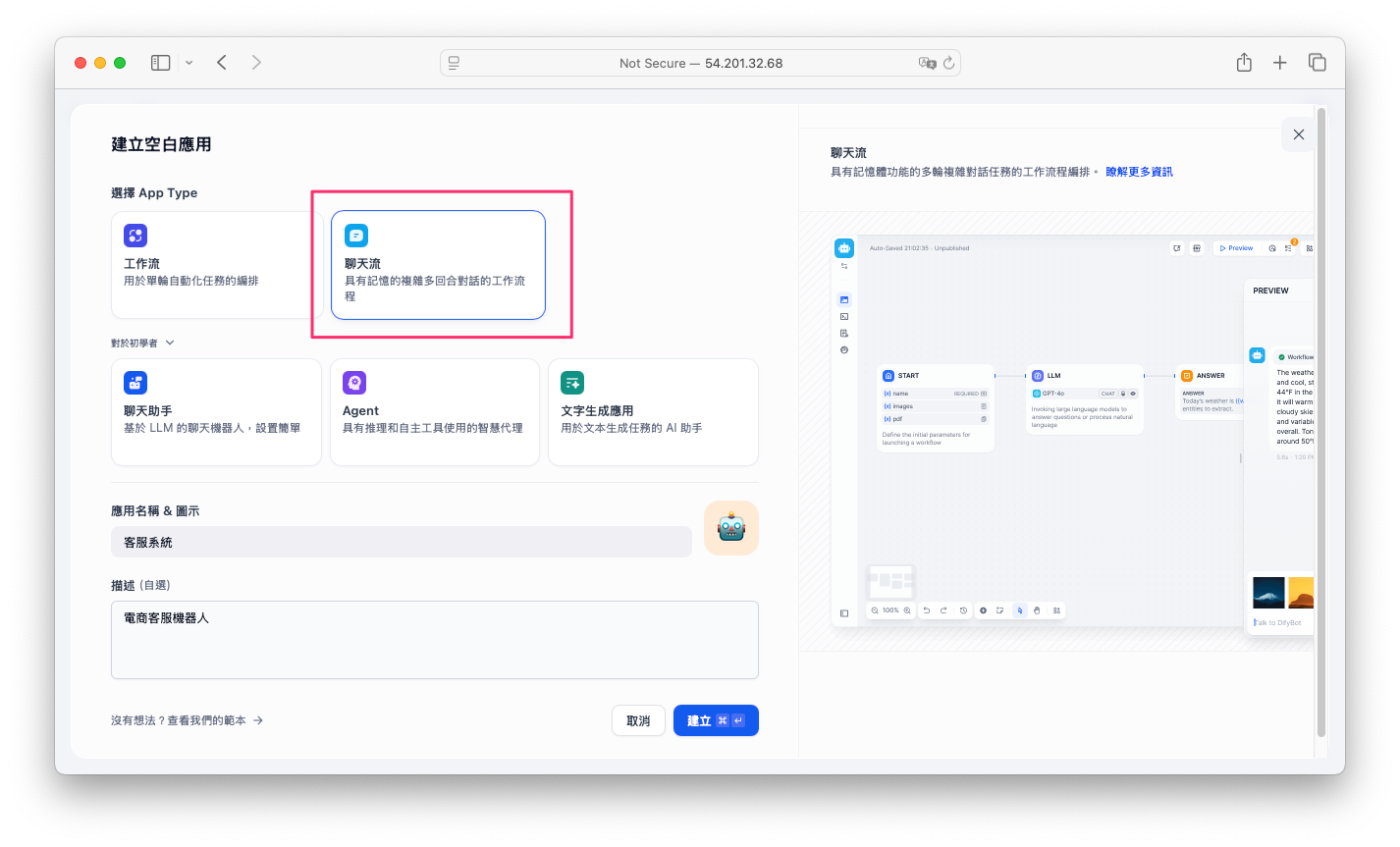1400x847 pixels.
Task: Click the 應用名稱 input field
Action: (401, 542)
